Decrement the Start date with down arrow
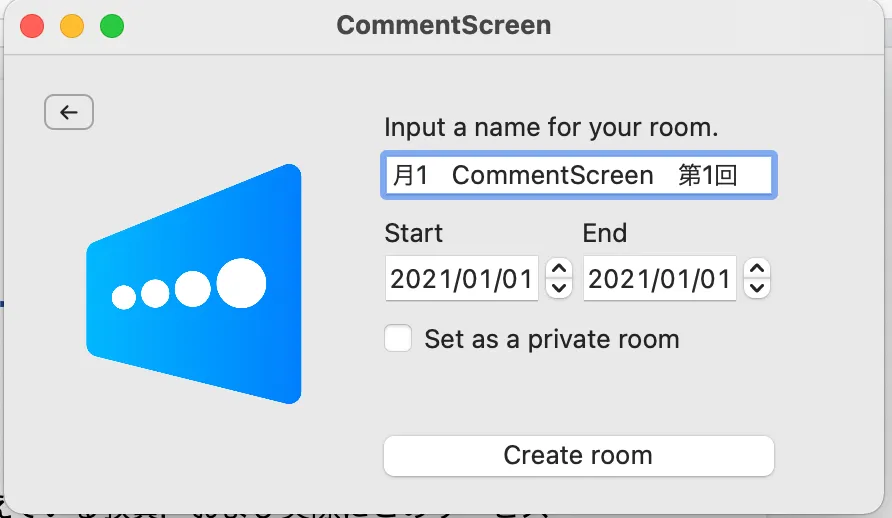Image resolution: width=892 pixels, height=518 pixels. coord(560,288)
